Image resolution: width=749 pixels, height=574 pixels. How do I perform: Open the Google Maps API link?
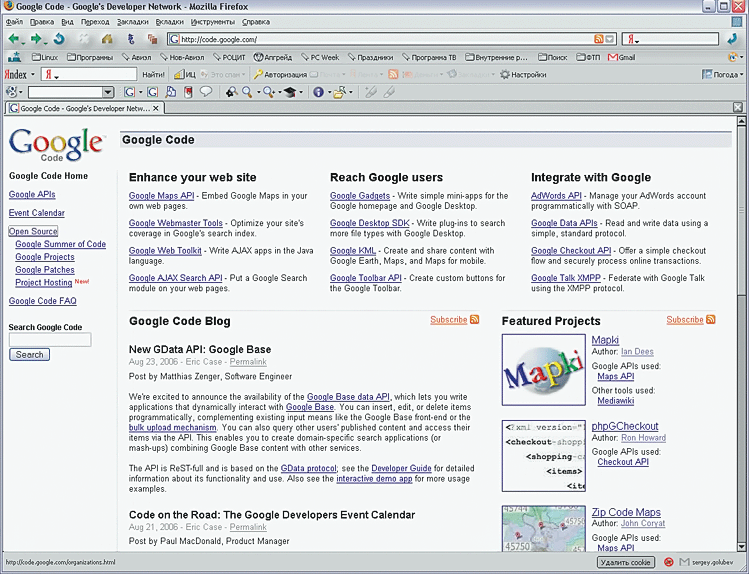(x=161, y=196)
